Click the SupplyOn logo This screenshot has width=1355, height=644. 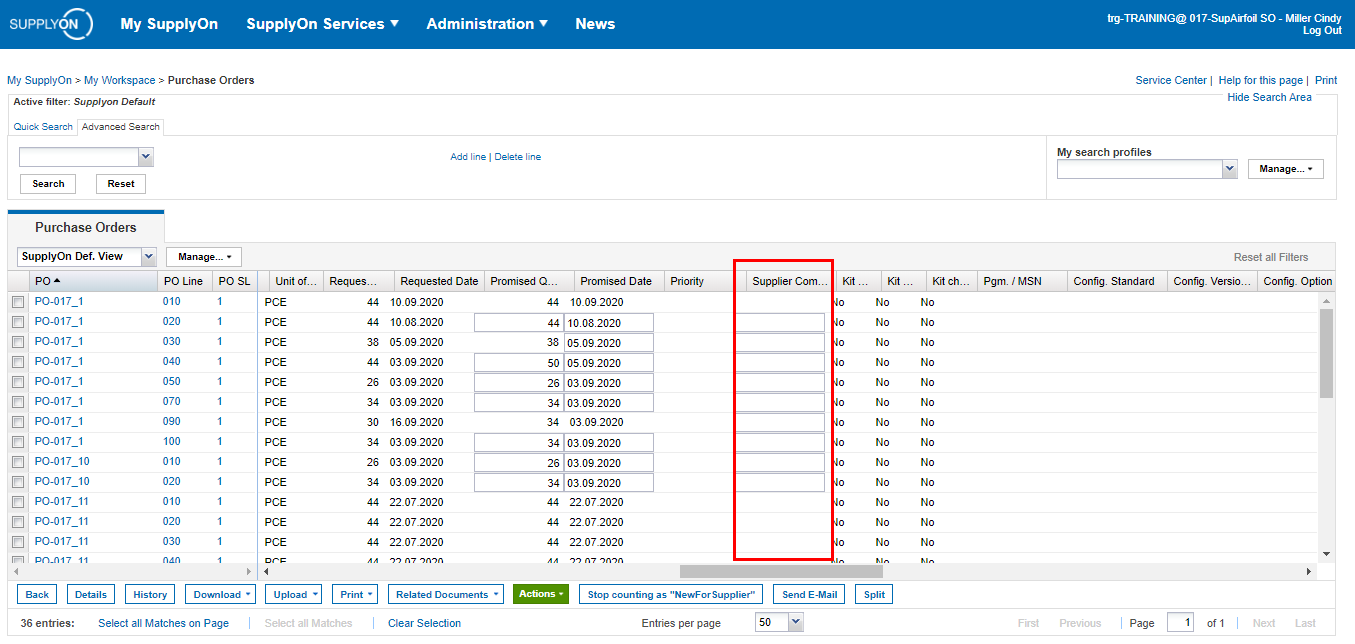[x=50, y=24]
